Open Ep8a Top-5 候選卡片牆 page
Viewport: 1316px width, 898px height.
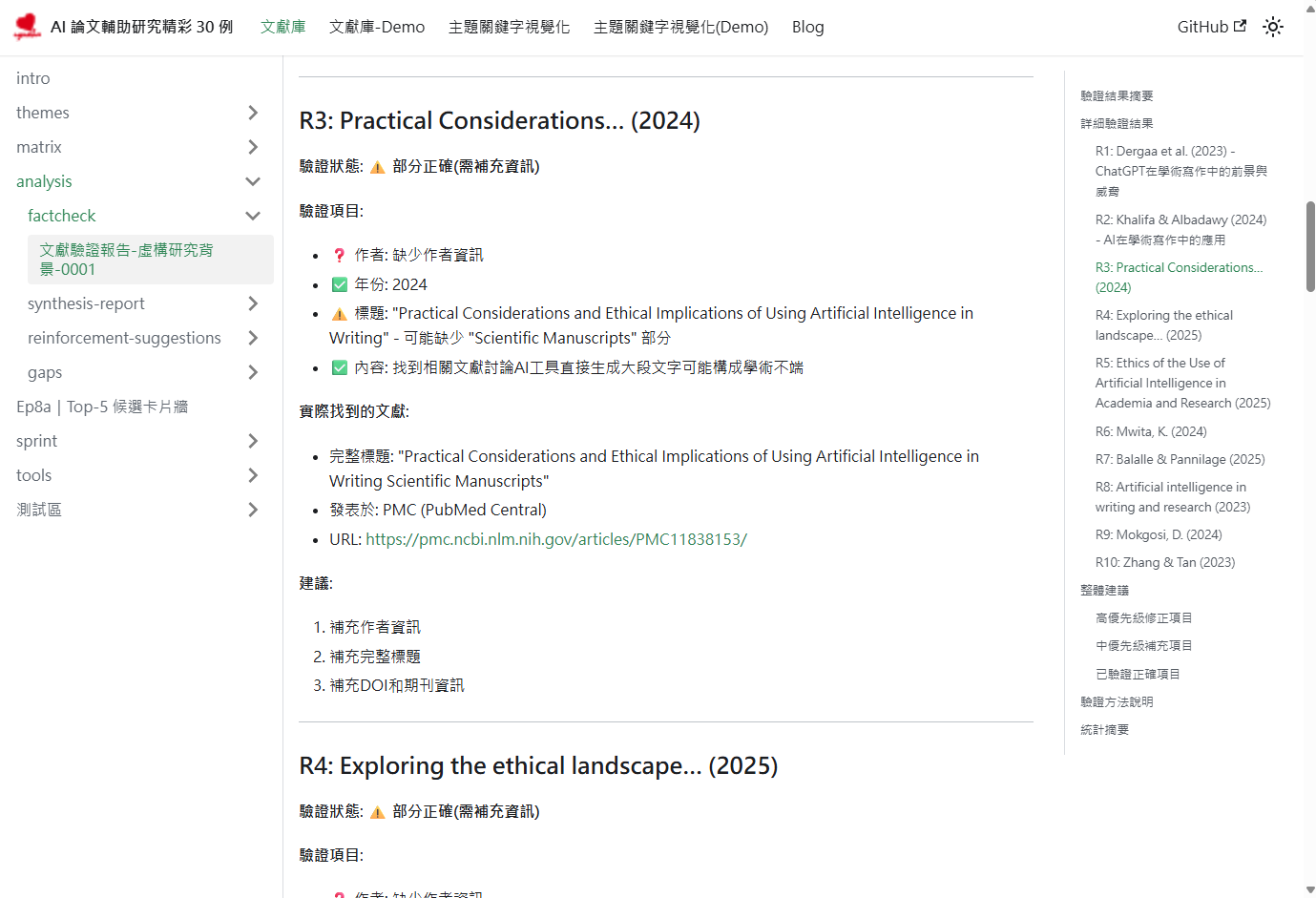coord(102,407)
